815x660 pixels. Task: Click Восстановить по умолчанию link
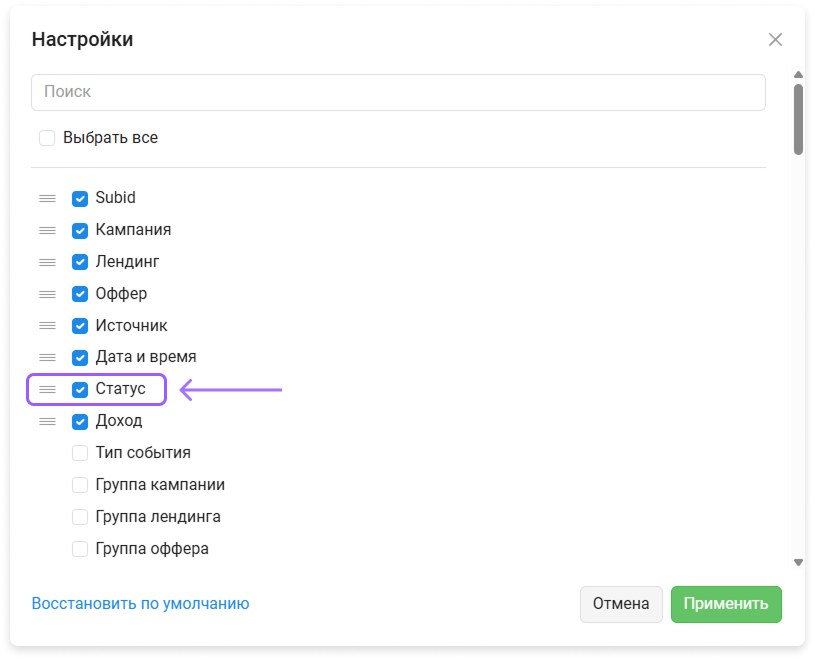[x=140, y=603]
